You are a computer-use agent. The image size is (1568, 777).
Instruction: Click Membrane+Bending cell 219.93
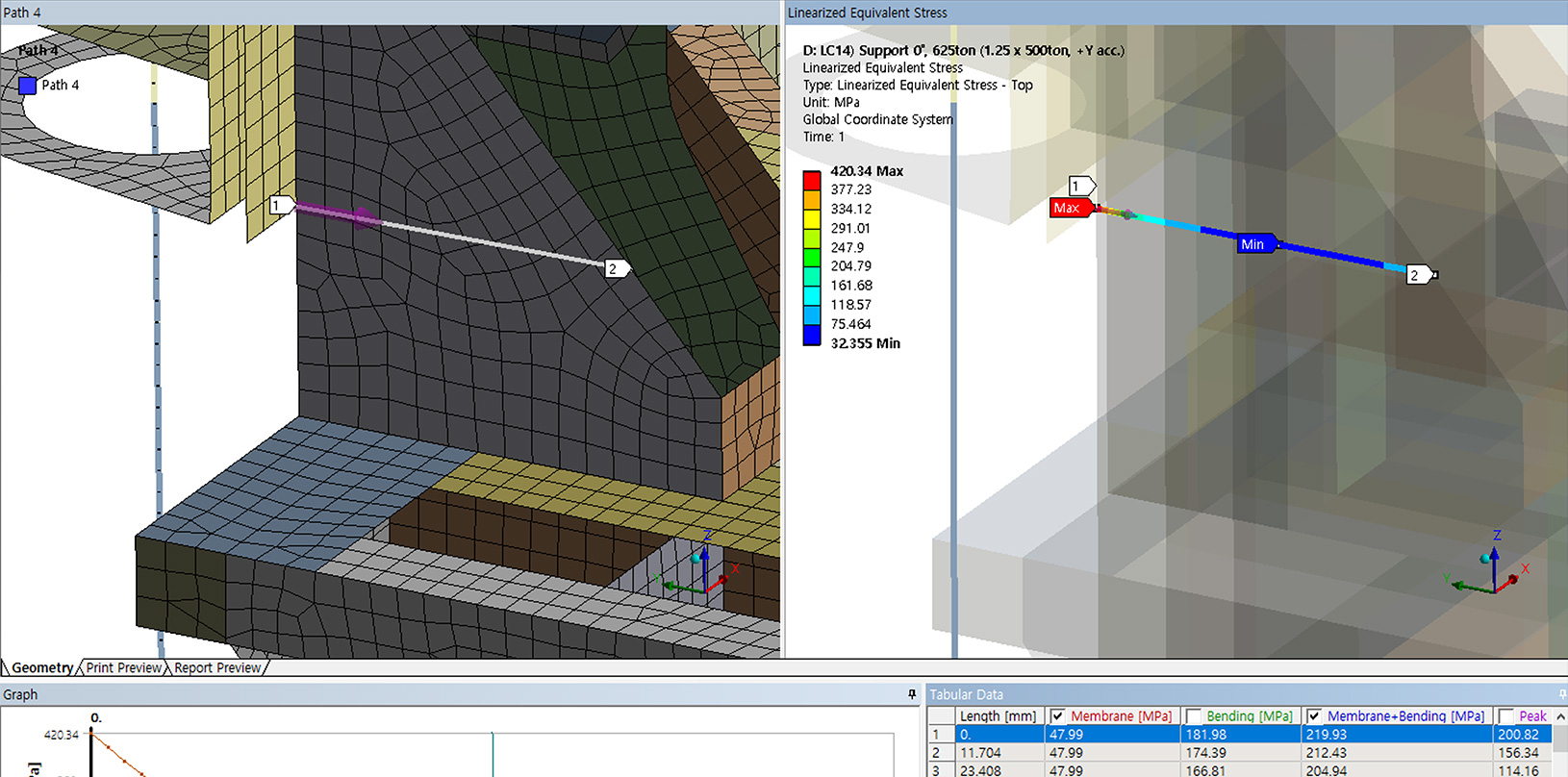1397,735
